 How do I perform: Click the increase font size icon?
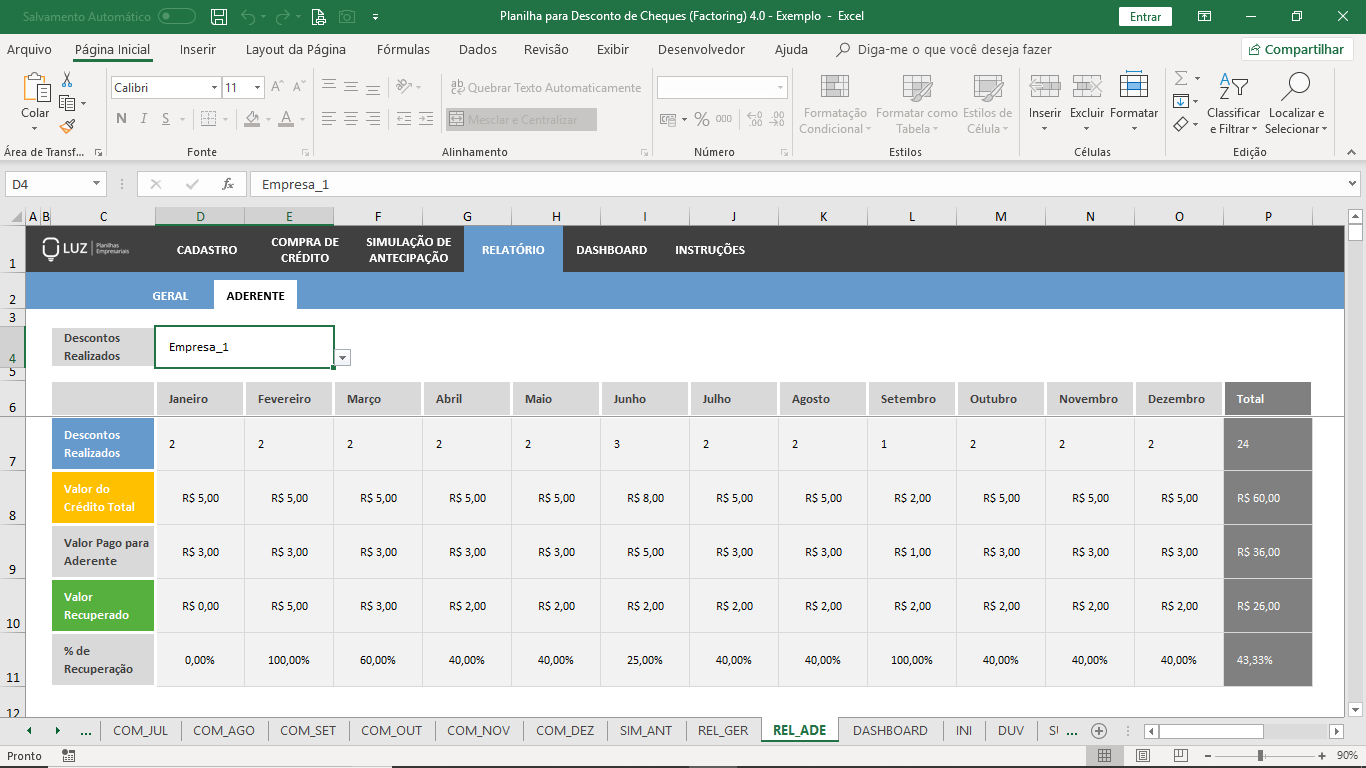(278, 87)
